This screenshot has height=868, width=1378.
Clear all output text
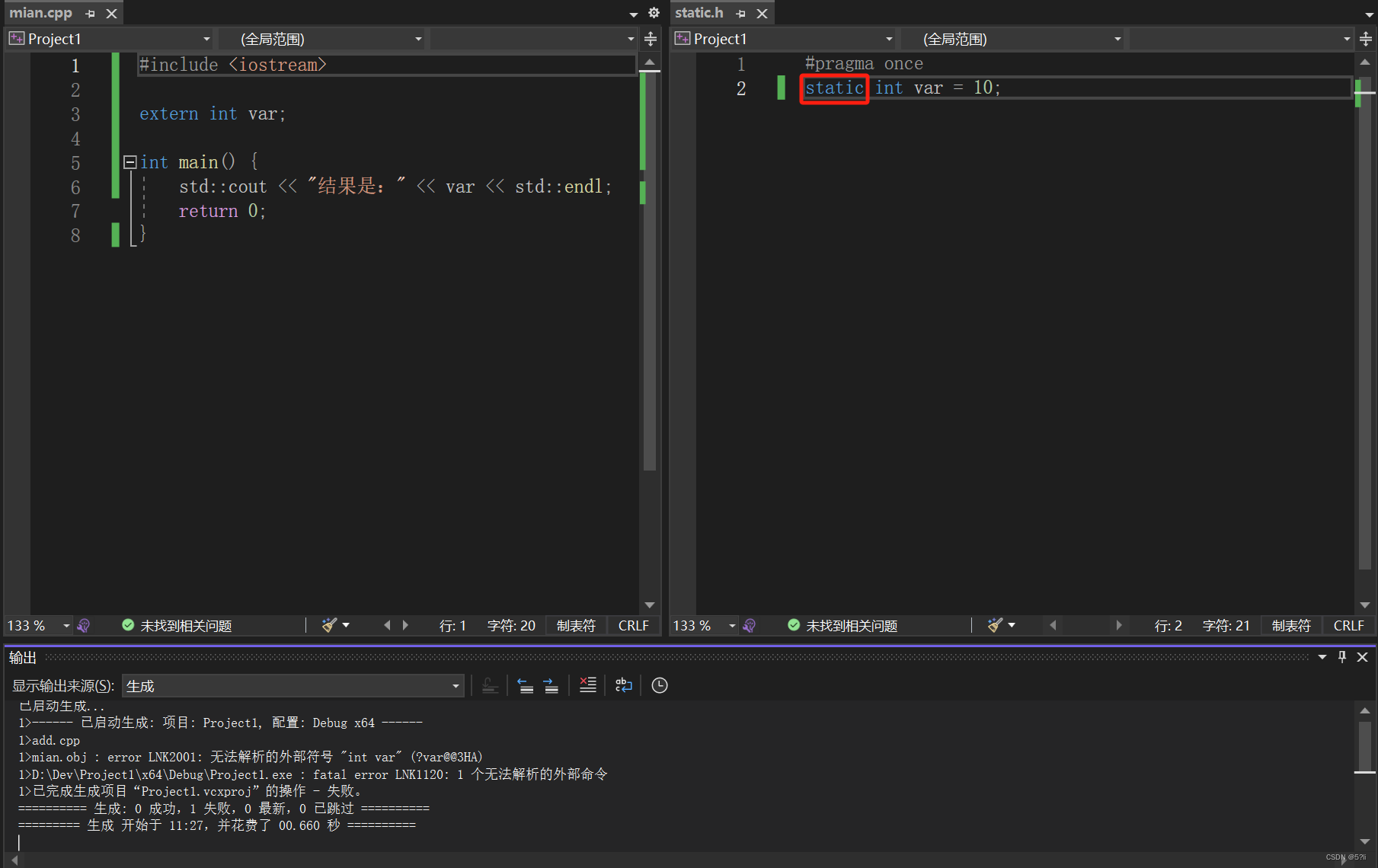[x=587, y=685]
